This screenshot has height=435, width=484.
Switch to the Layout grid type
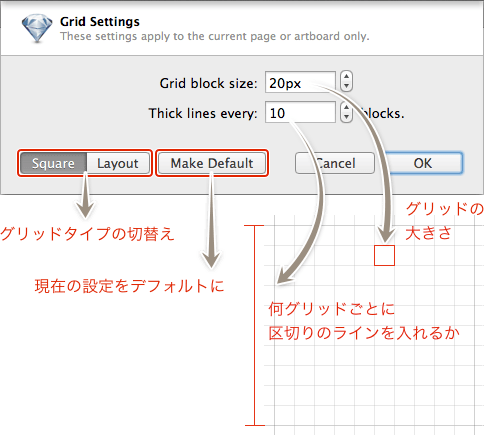(118, 163)
